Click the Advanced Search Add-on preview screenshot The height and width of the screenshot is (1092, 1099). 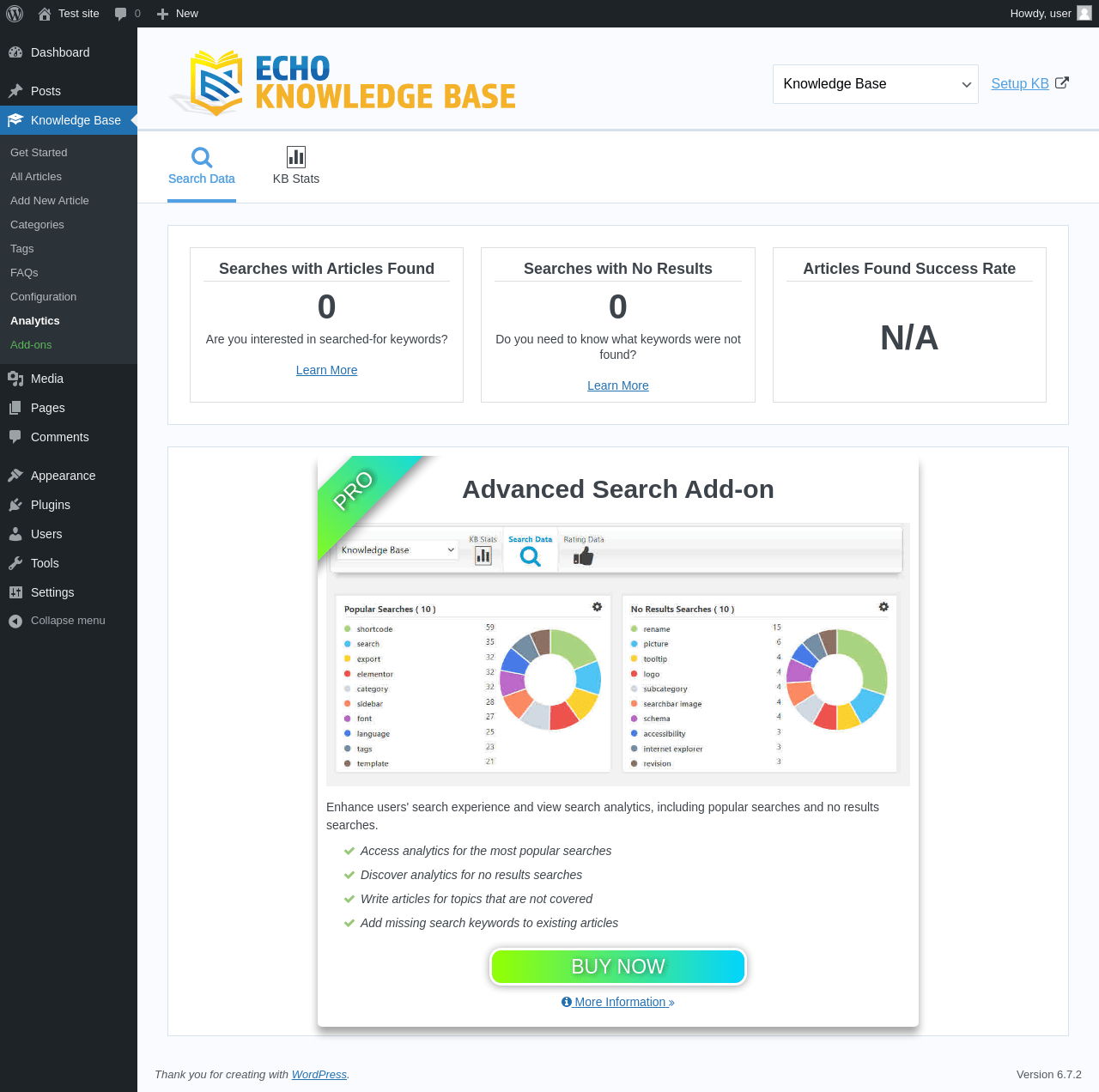[x=618, y=654]
